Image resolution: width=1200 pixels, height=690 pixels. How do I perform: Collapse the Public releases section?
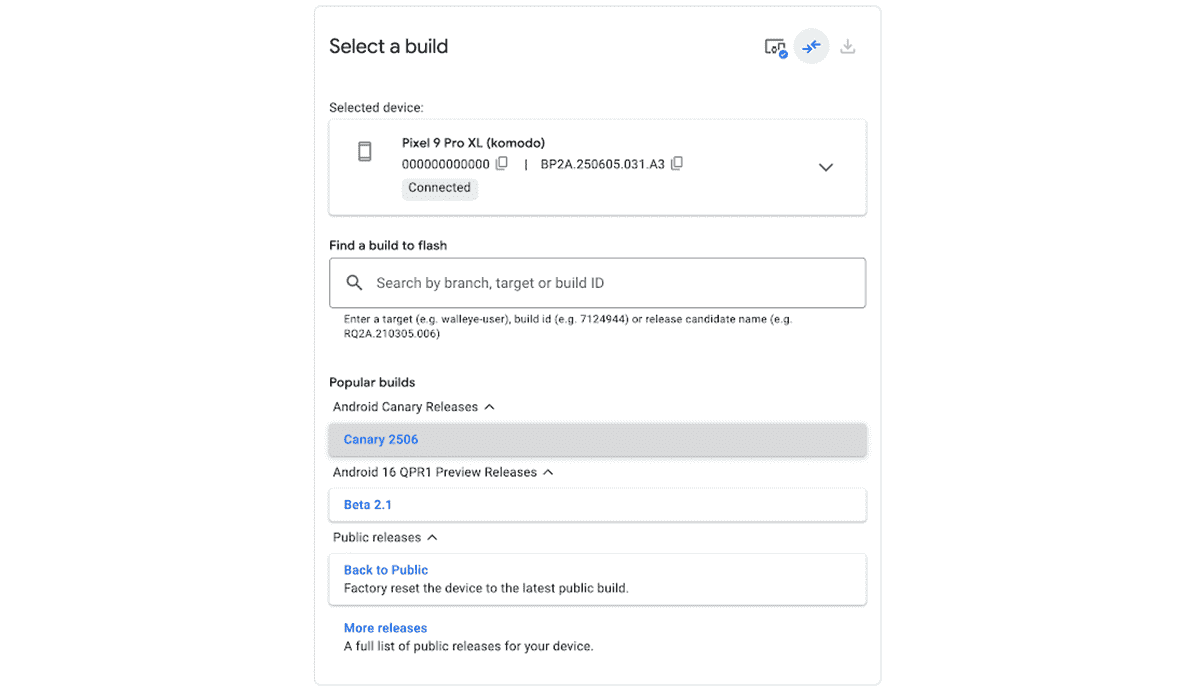(432, 538)
